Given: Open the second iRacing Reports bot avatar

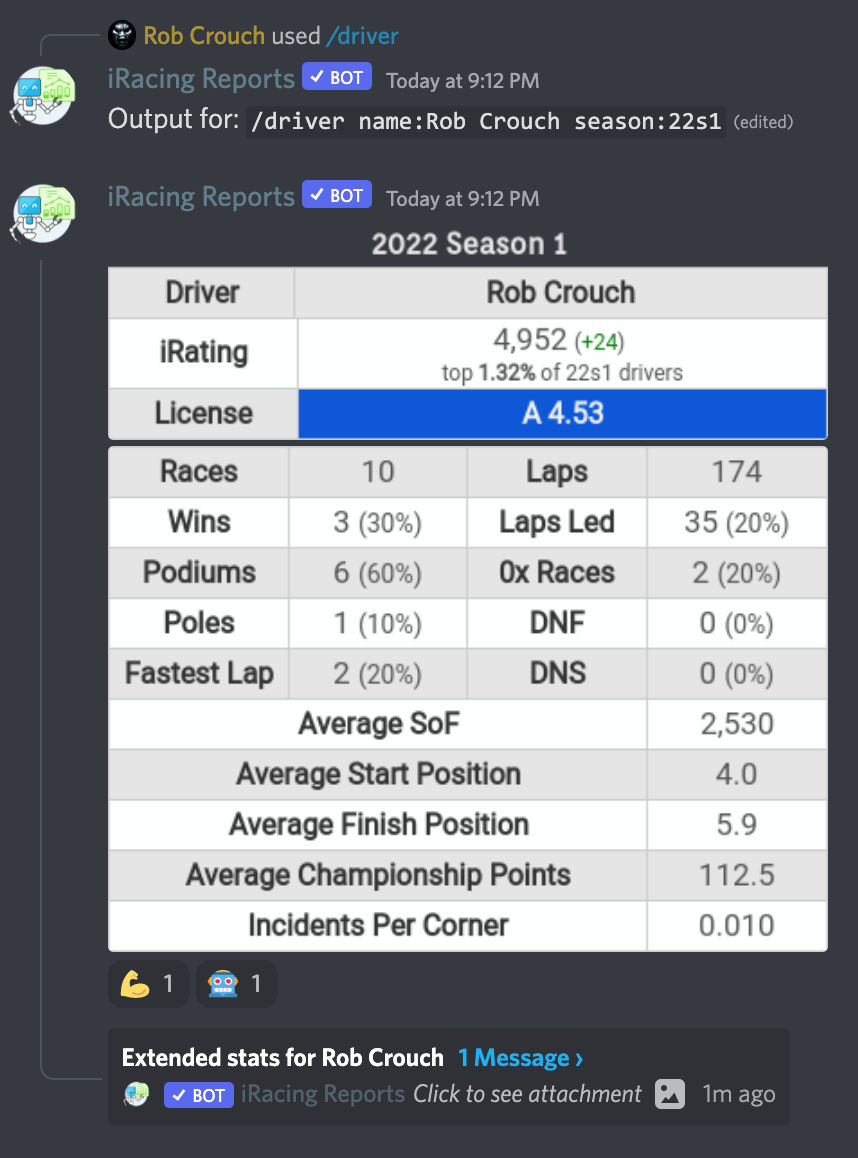Looking at the screenshot, I should point(43,213).
